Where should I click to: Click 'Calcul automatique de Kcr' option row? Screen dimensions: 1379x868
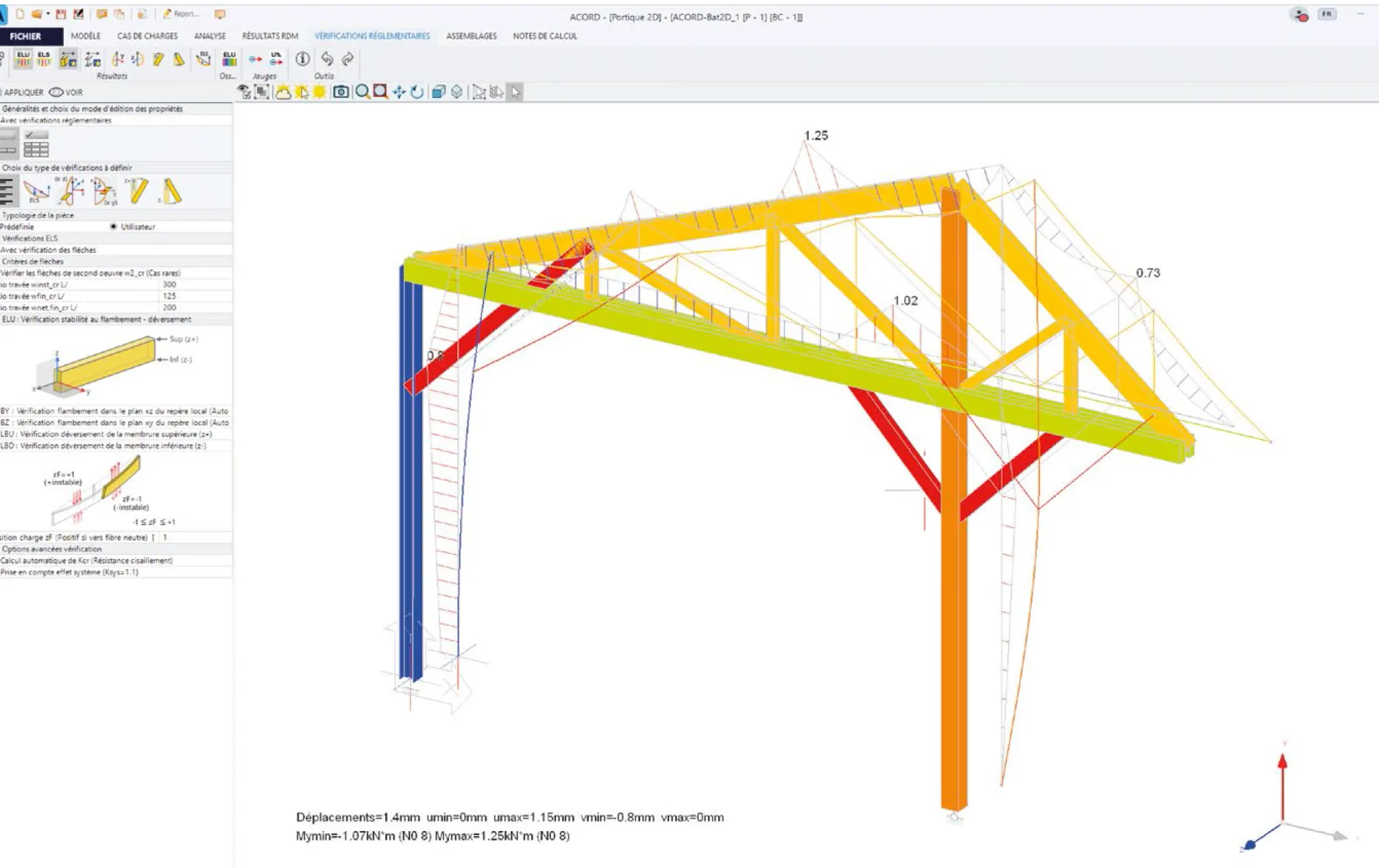[116, 560]
